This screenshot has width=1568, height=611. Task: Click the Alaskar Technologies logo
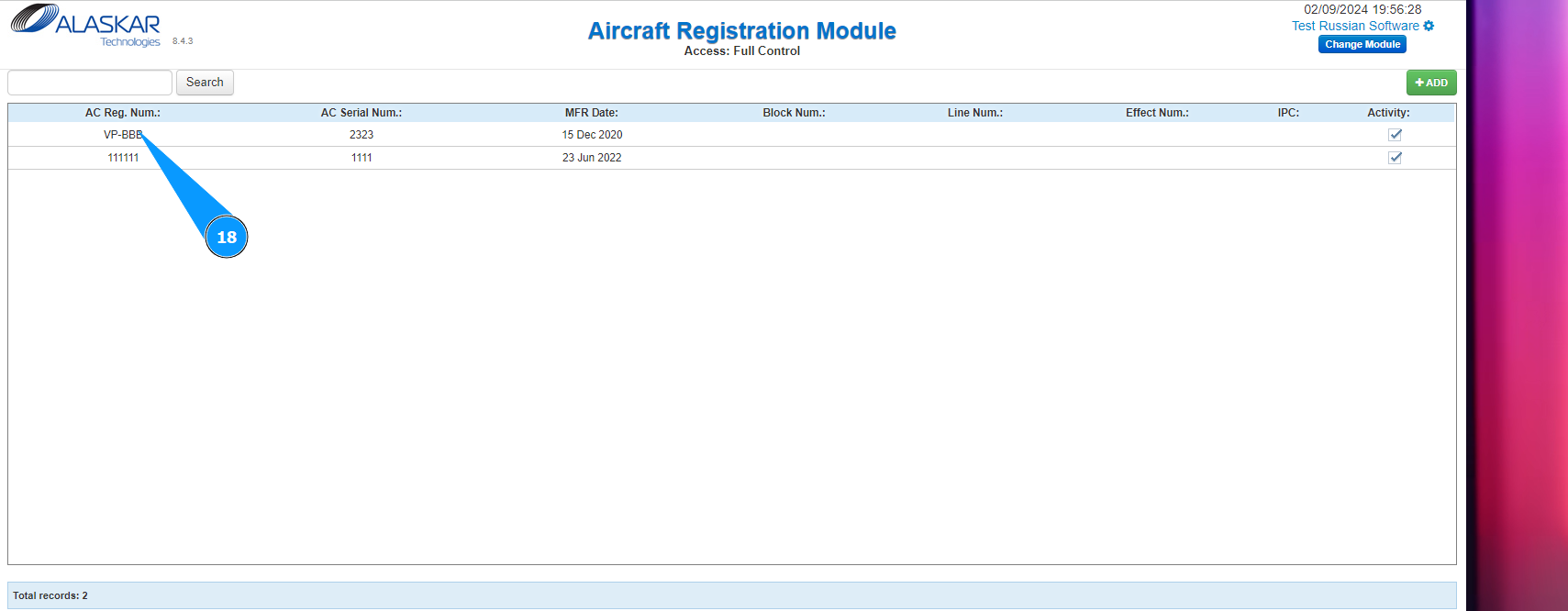coord(85,25)
